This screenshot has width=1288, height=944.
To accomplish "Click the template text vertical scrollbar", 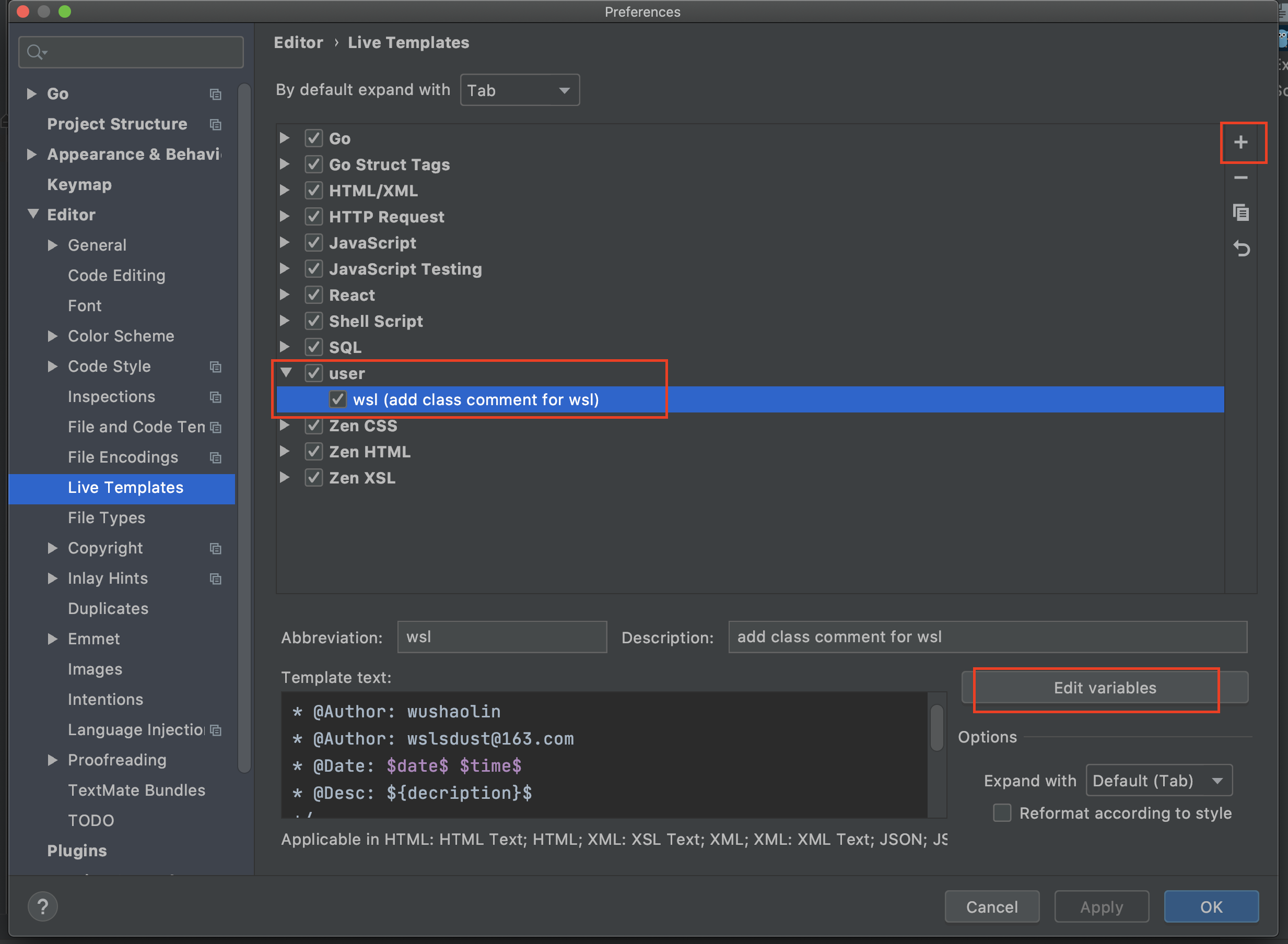I will click(937, 727).
